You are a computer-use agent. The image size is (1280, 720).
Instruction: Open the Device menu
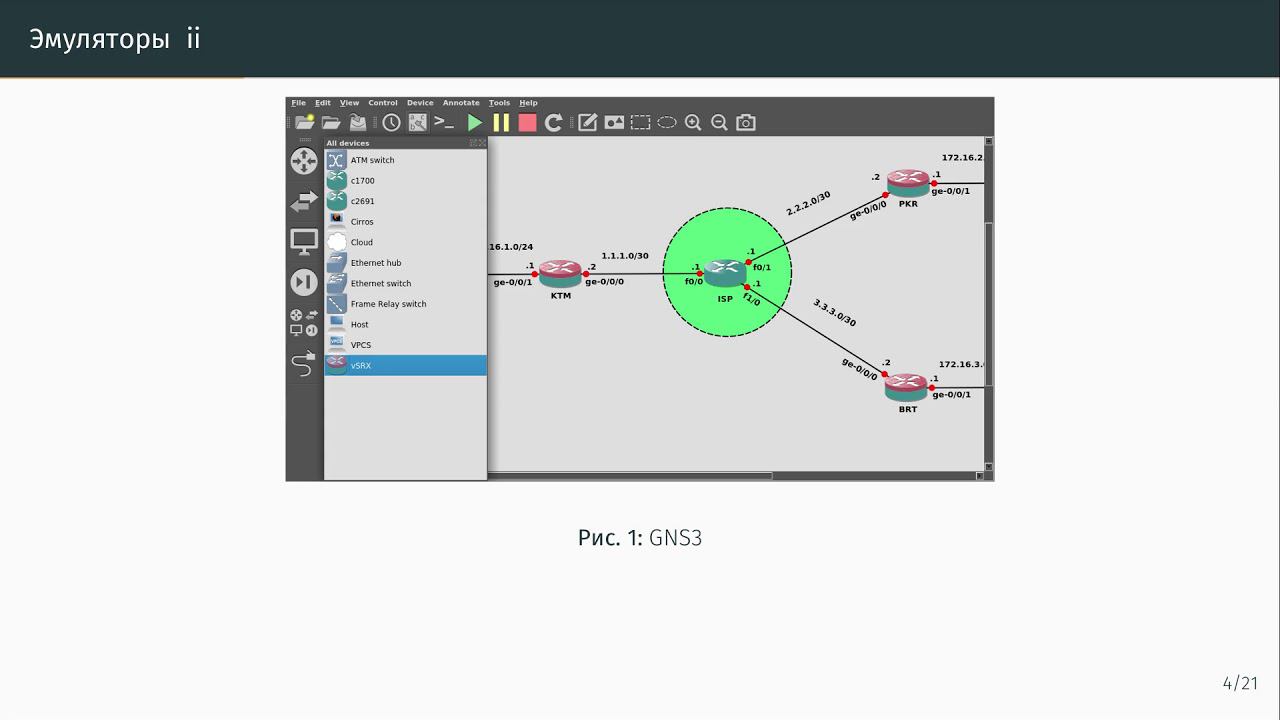tap(420, 103)
